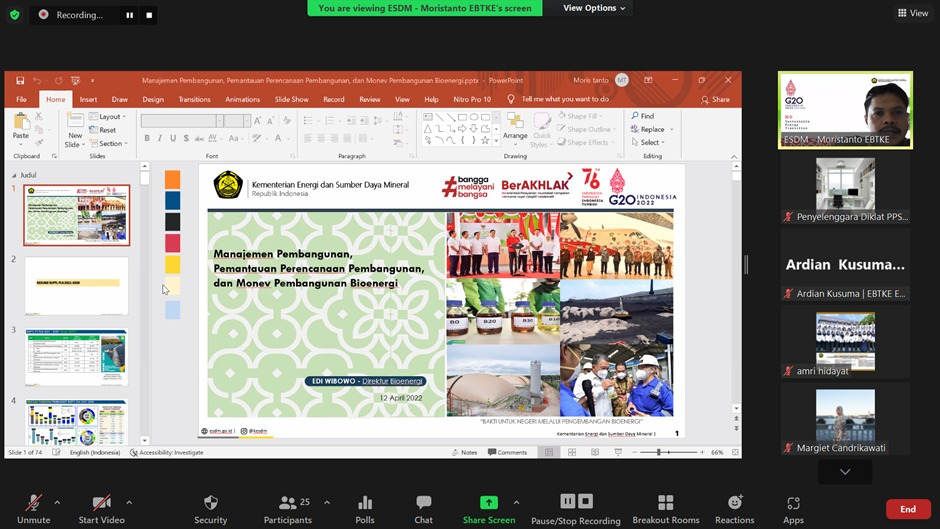
Task: Switch to the Design ribbon tab
Action: [x=153, y=100]
